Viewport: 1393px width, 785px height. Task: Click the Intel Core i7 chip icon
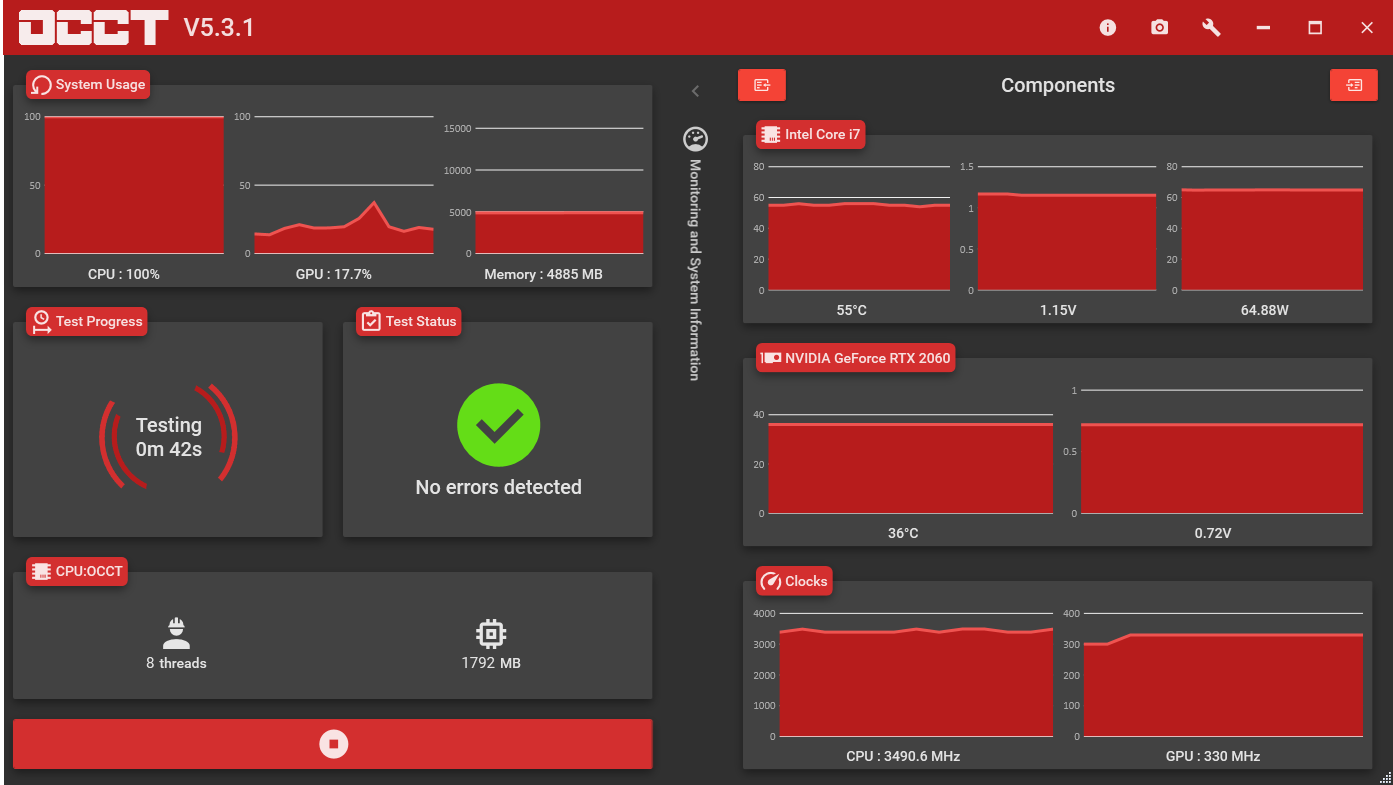[x=771, y=134]
